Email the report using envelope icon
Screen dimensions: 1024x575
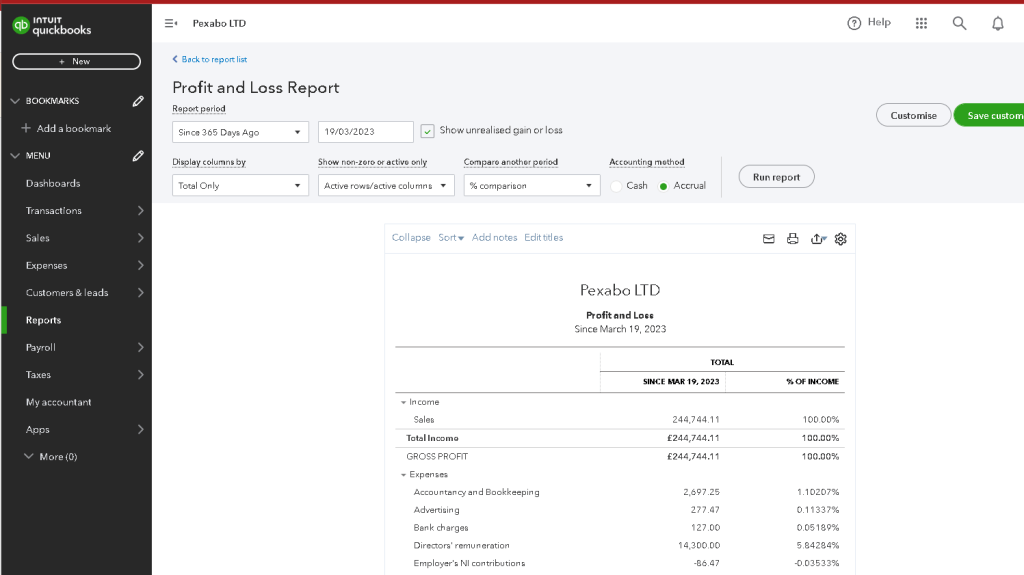[769, 238]
